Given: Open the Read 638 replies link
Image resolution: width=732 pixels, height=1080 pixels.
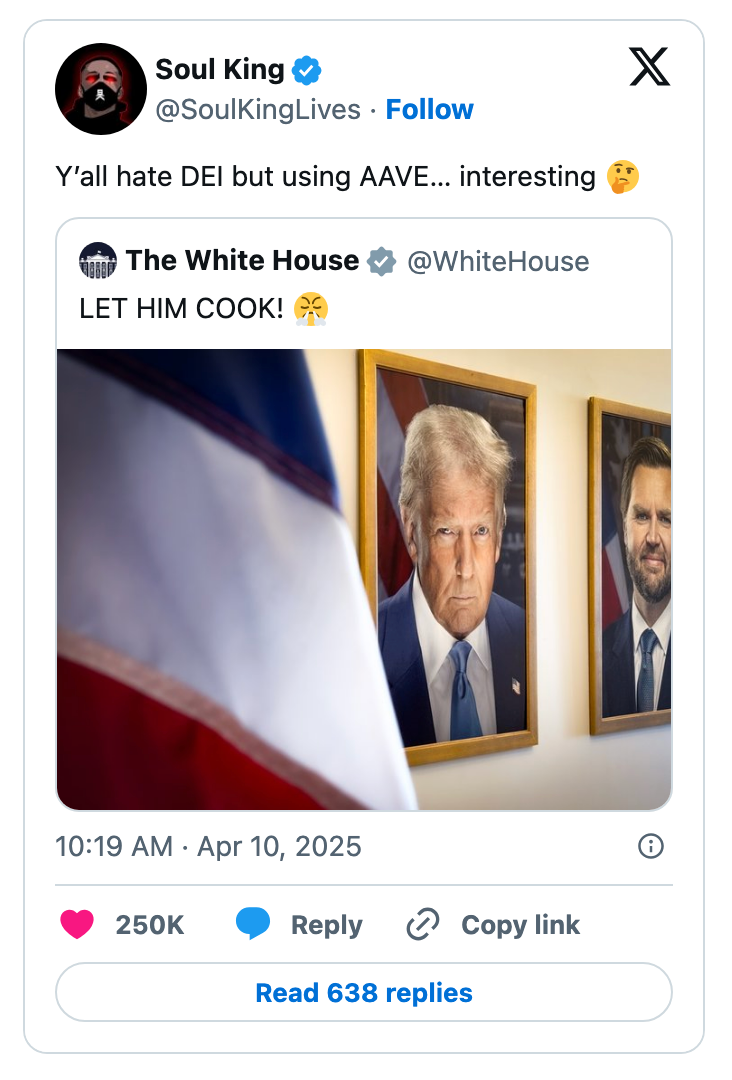Looking at the screenshot, I should point(365,992).
